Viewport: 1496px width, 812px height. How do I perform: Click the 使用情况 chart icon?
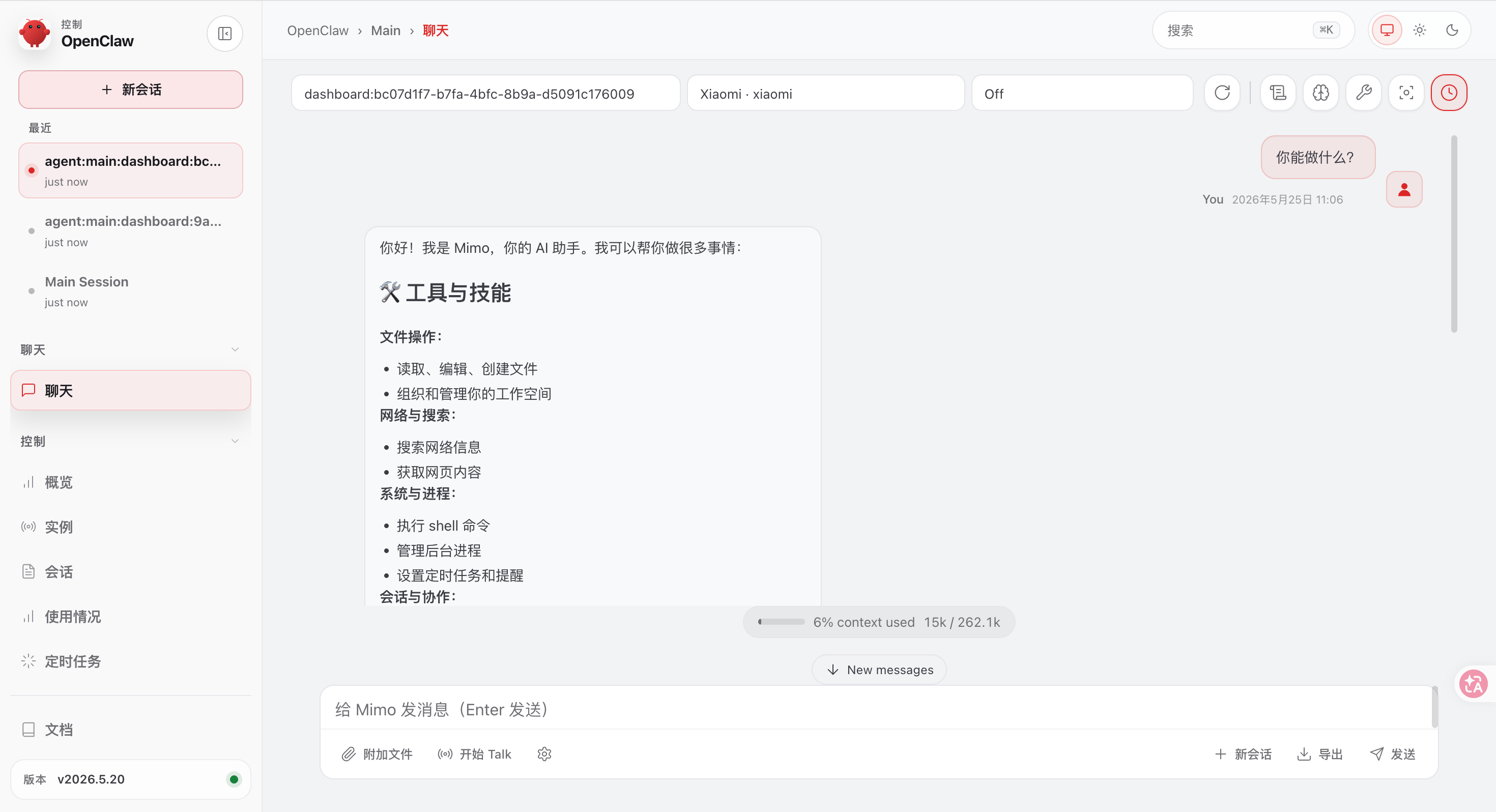pyautogui.click(x=28, y=616)
